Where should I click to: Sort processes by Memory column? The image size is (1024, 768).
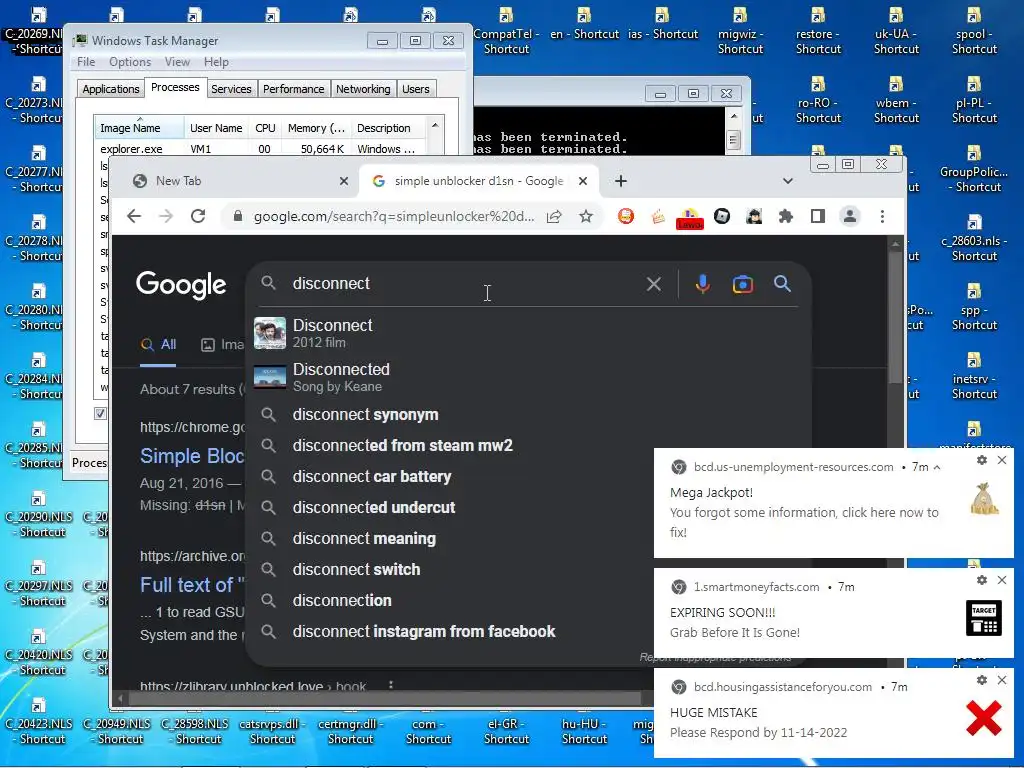tap(316, 128)
